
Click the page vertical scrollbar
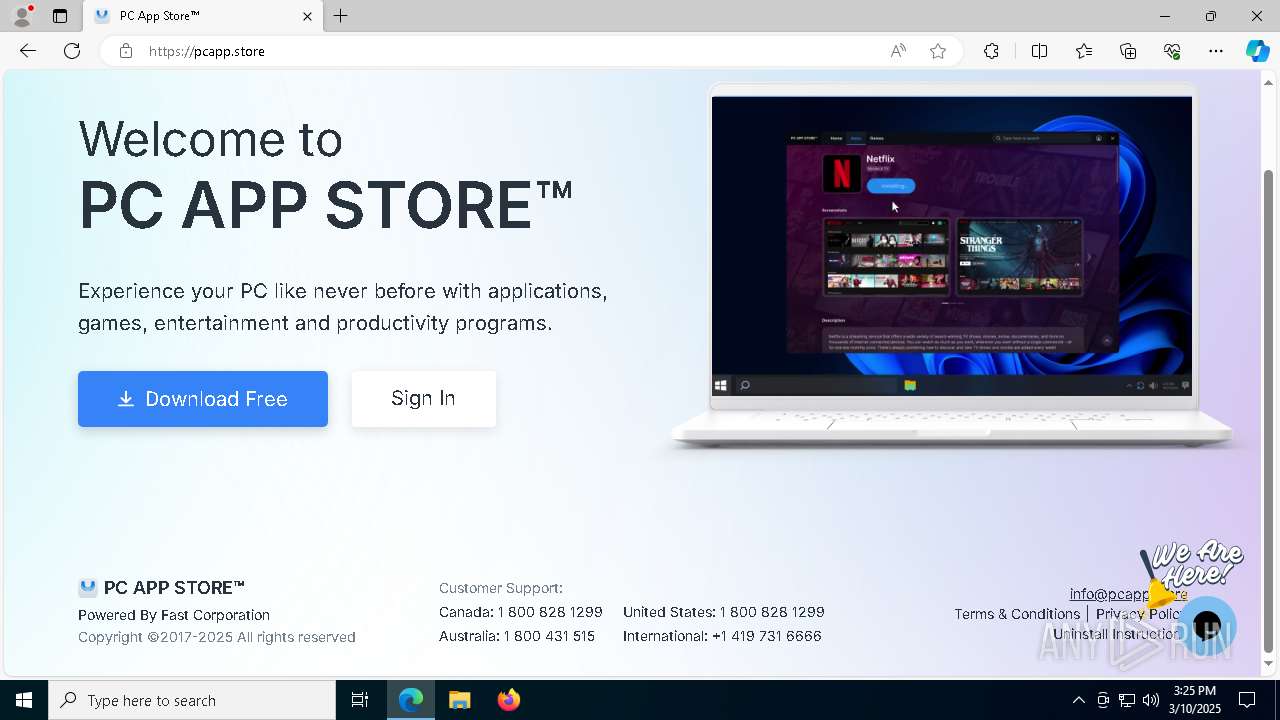coord(1269,410)
